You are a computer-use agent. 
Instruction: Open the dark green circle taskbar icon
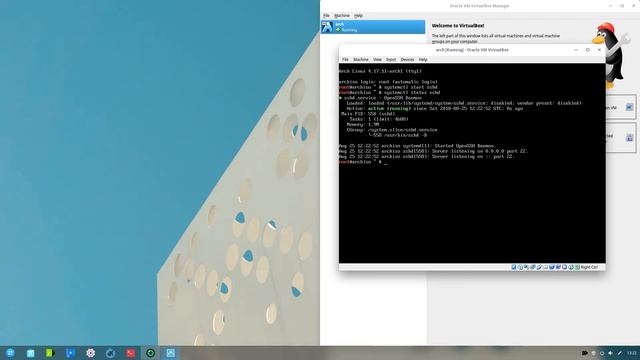[x=151, y=353]
